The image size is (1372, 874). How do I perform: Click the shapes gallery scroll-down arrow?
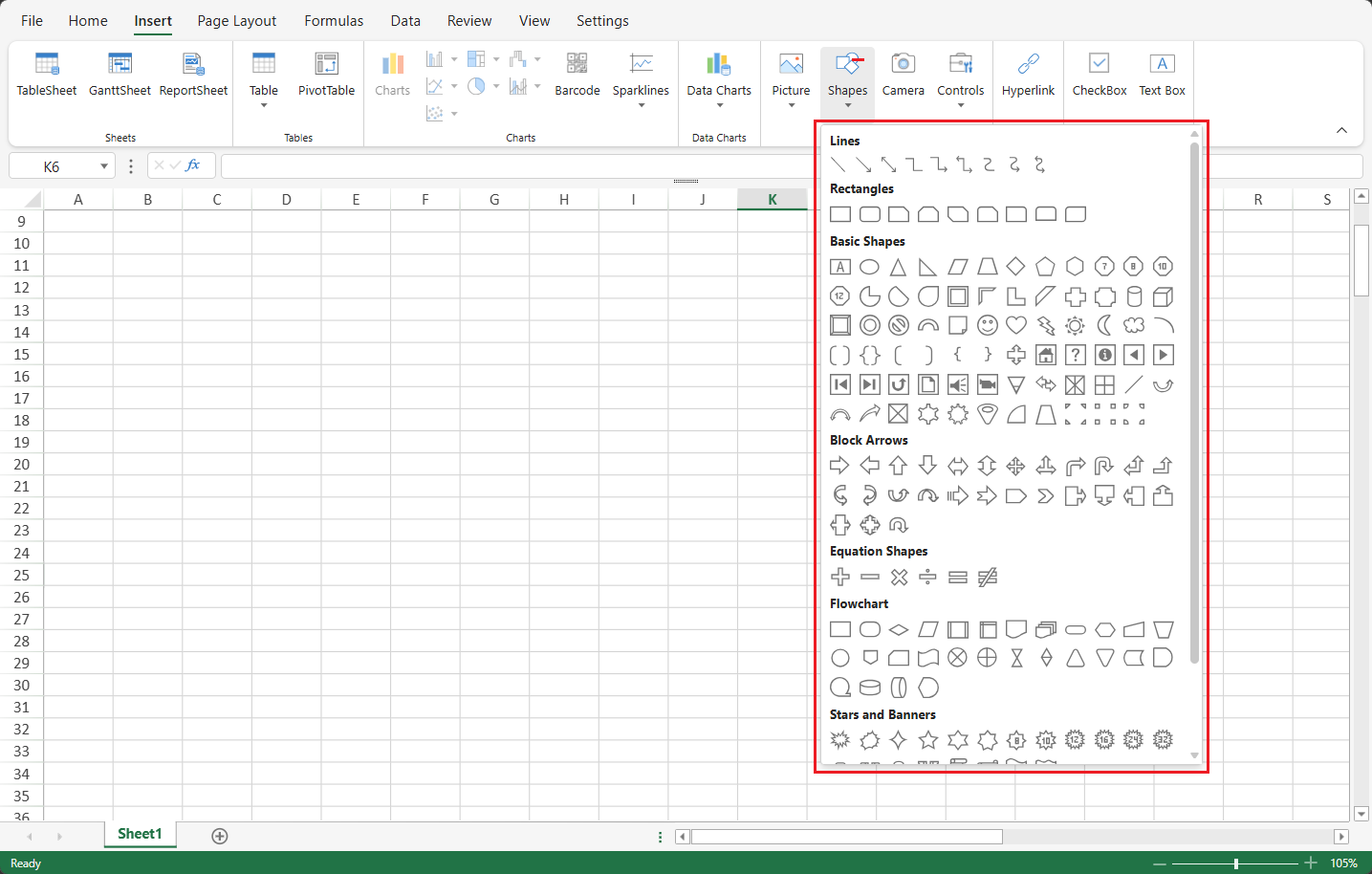pyautogui.click(x=1194, y=755)
